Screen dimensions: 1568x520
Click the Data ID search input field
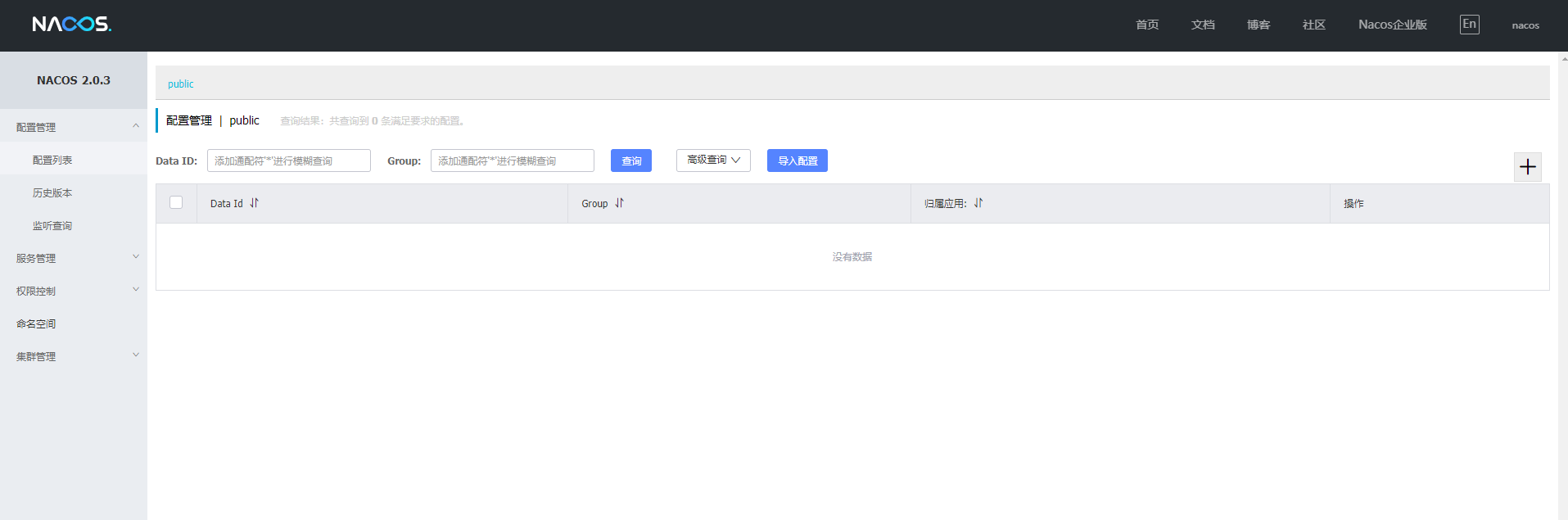click(288, 161)
